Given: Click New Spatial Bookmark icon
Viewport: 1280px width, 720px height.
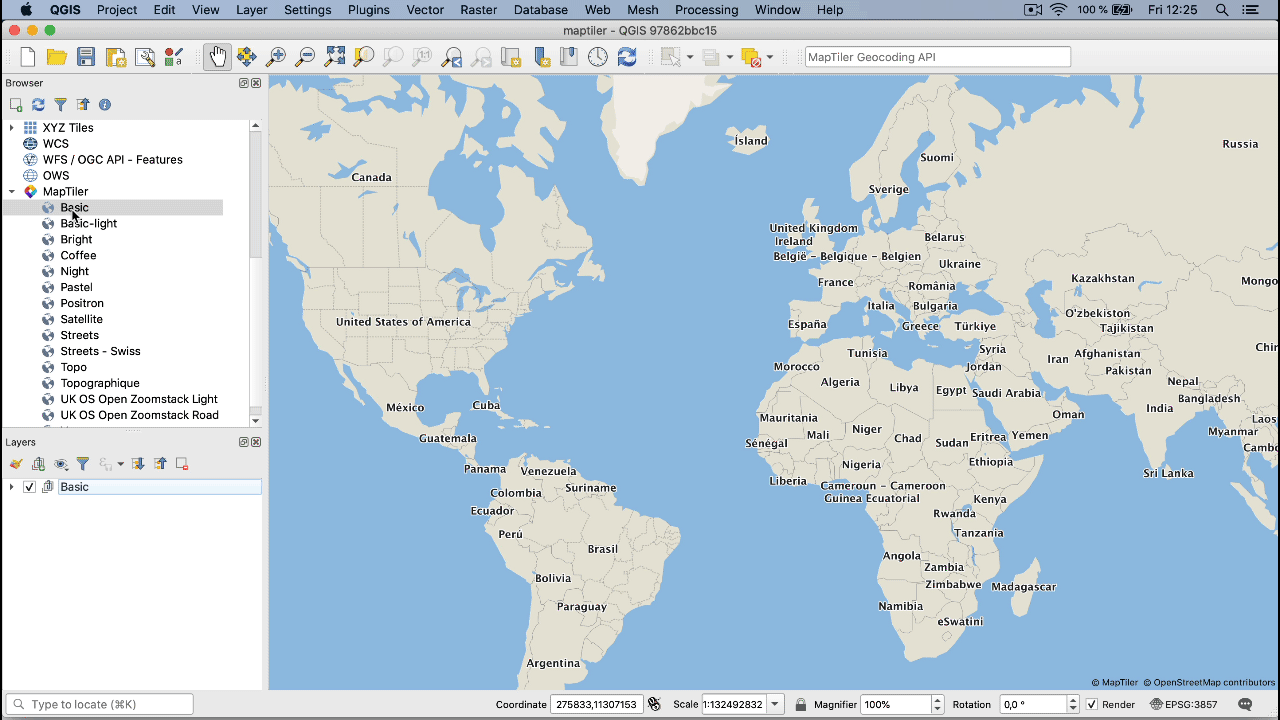Looking at the screenshot, I should [541, 57].
